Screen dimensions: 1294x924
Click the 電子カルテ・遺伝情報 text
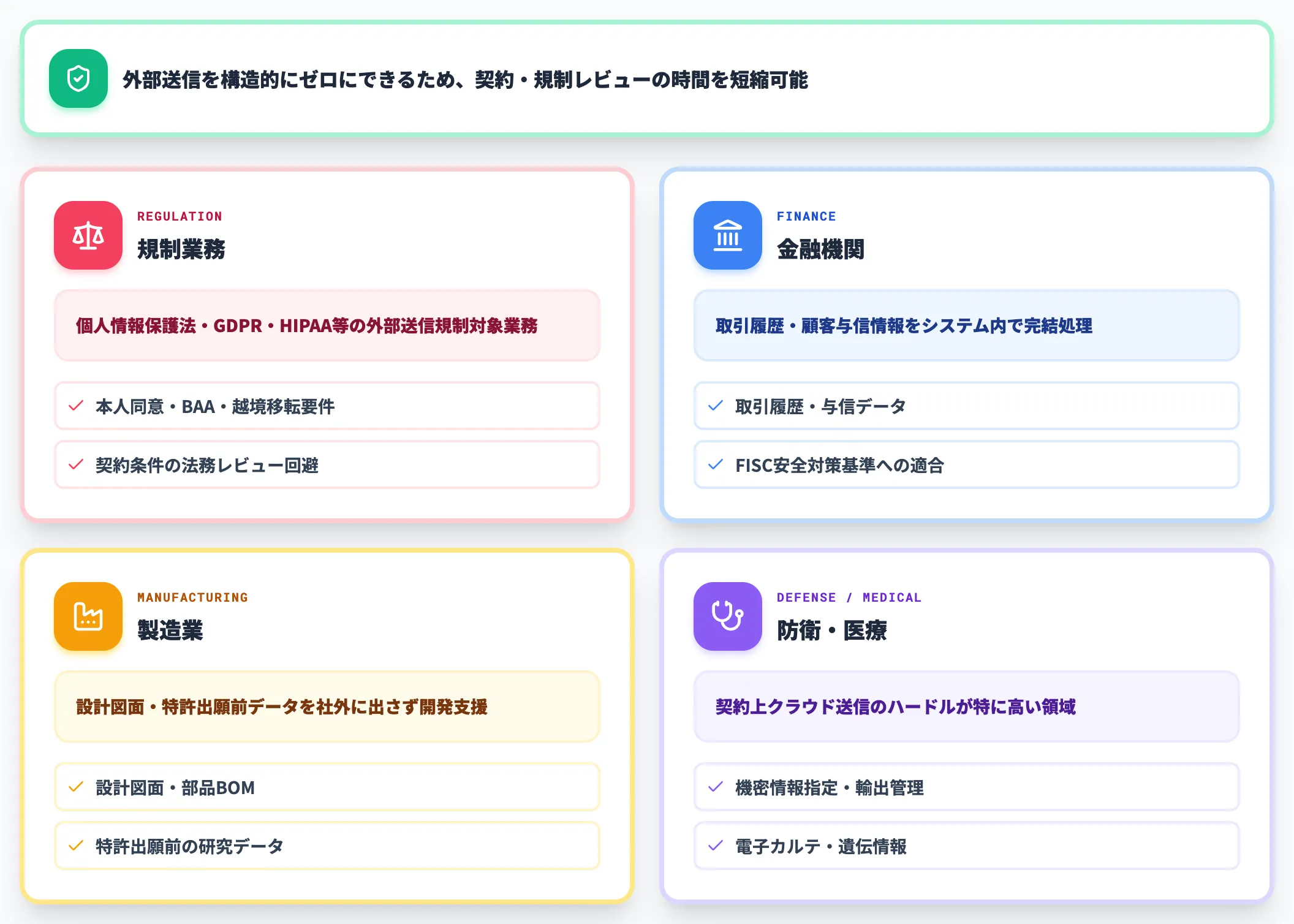(x=821, y=846)
